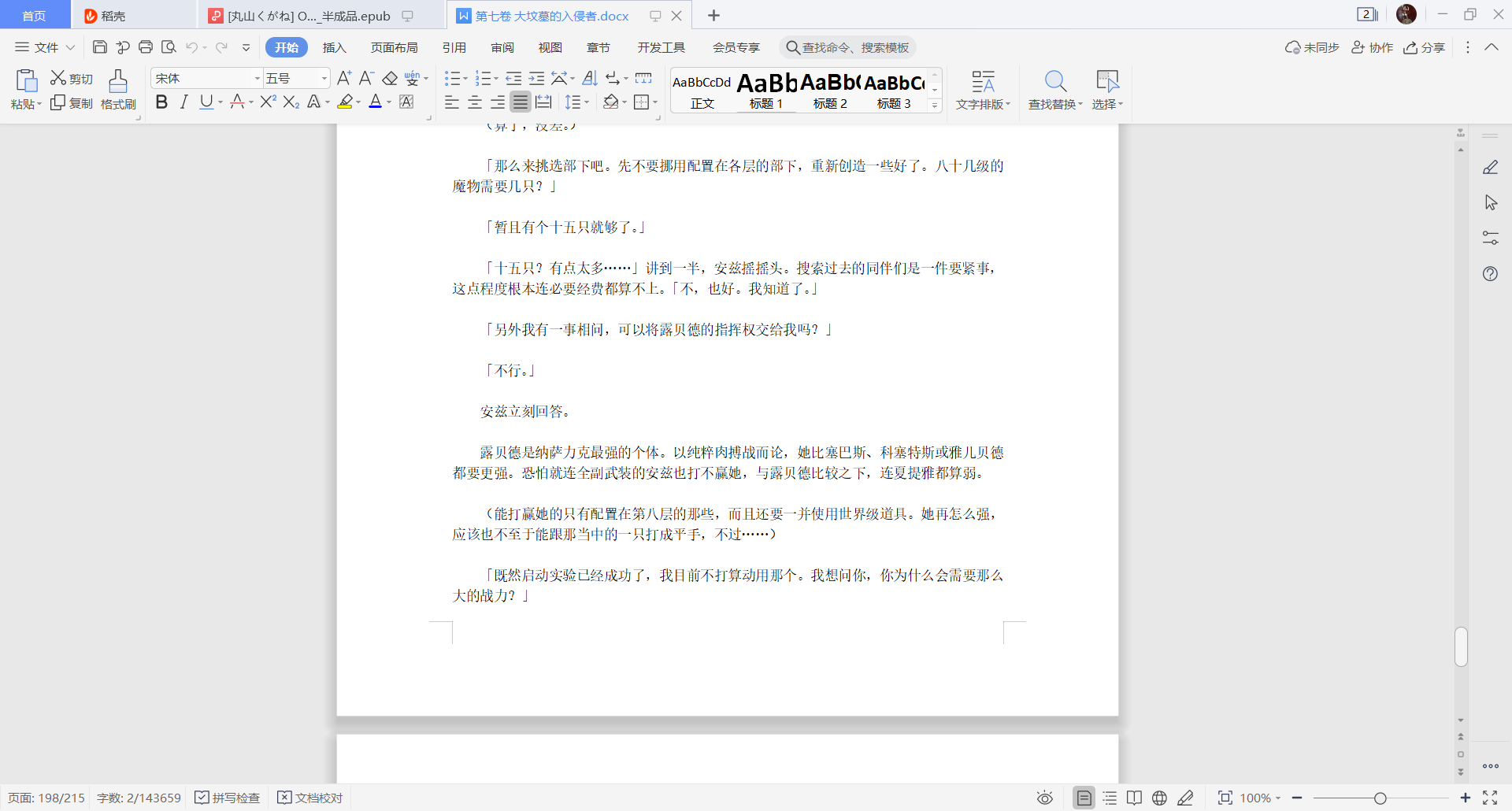Switch to the 引用 ribbon tab
Viewport: 1512px width, 811px height.
point(454,47)
